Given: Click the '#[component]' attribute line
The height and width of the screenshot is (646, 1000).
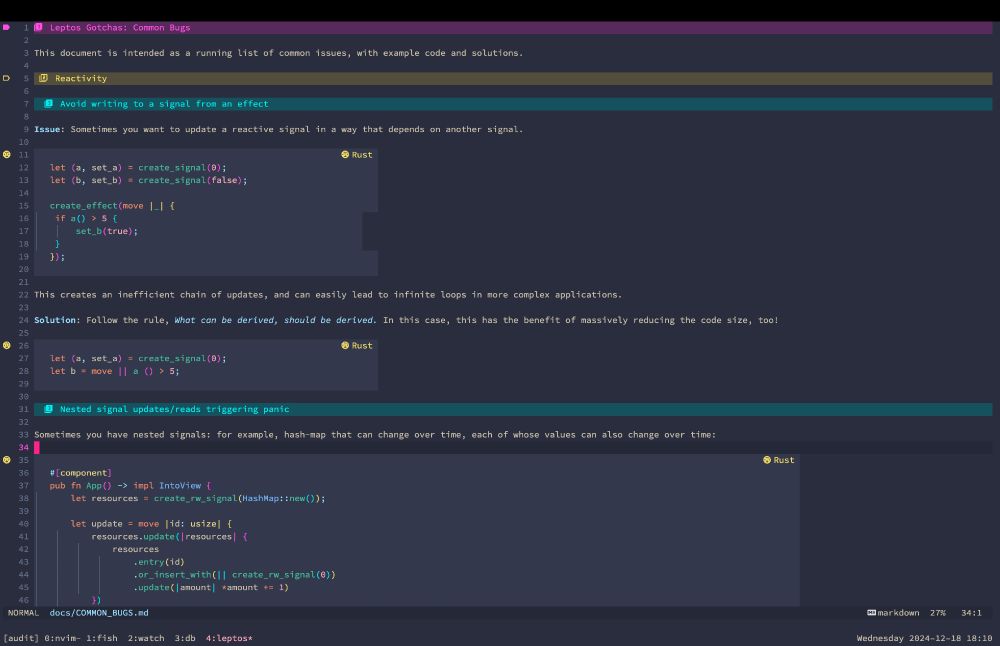Looking at the screenshot, I should click(x=81, y=473).
